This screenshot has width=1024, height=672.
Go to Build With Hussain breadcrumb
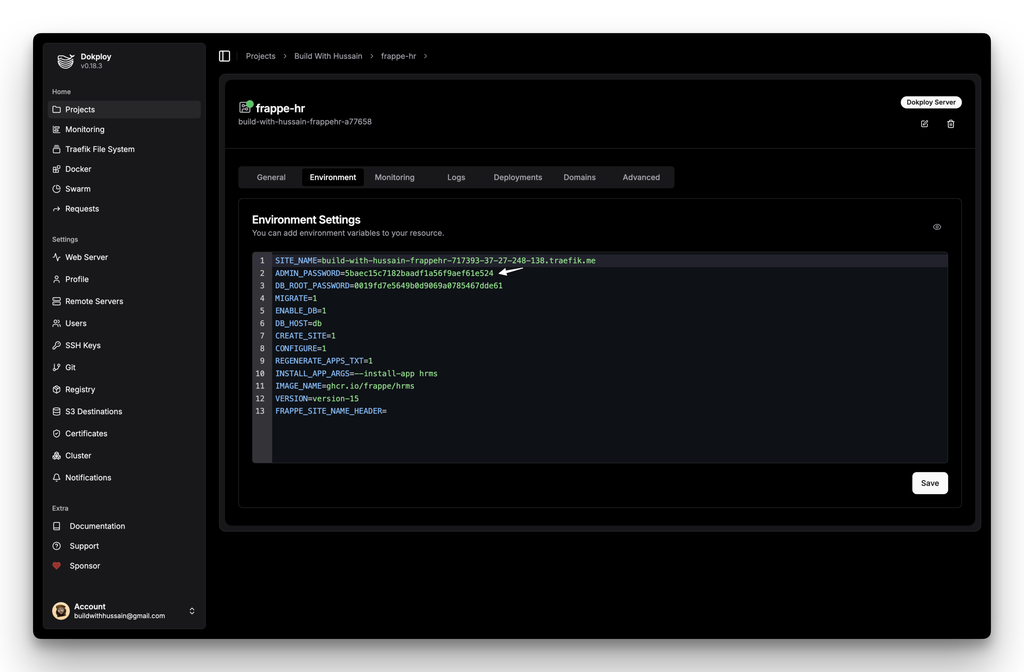pyautogui.click(x=328, y=56)
